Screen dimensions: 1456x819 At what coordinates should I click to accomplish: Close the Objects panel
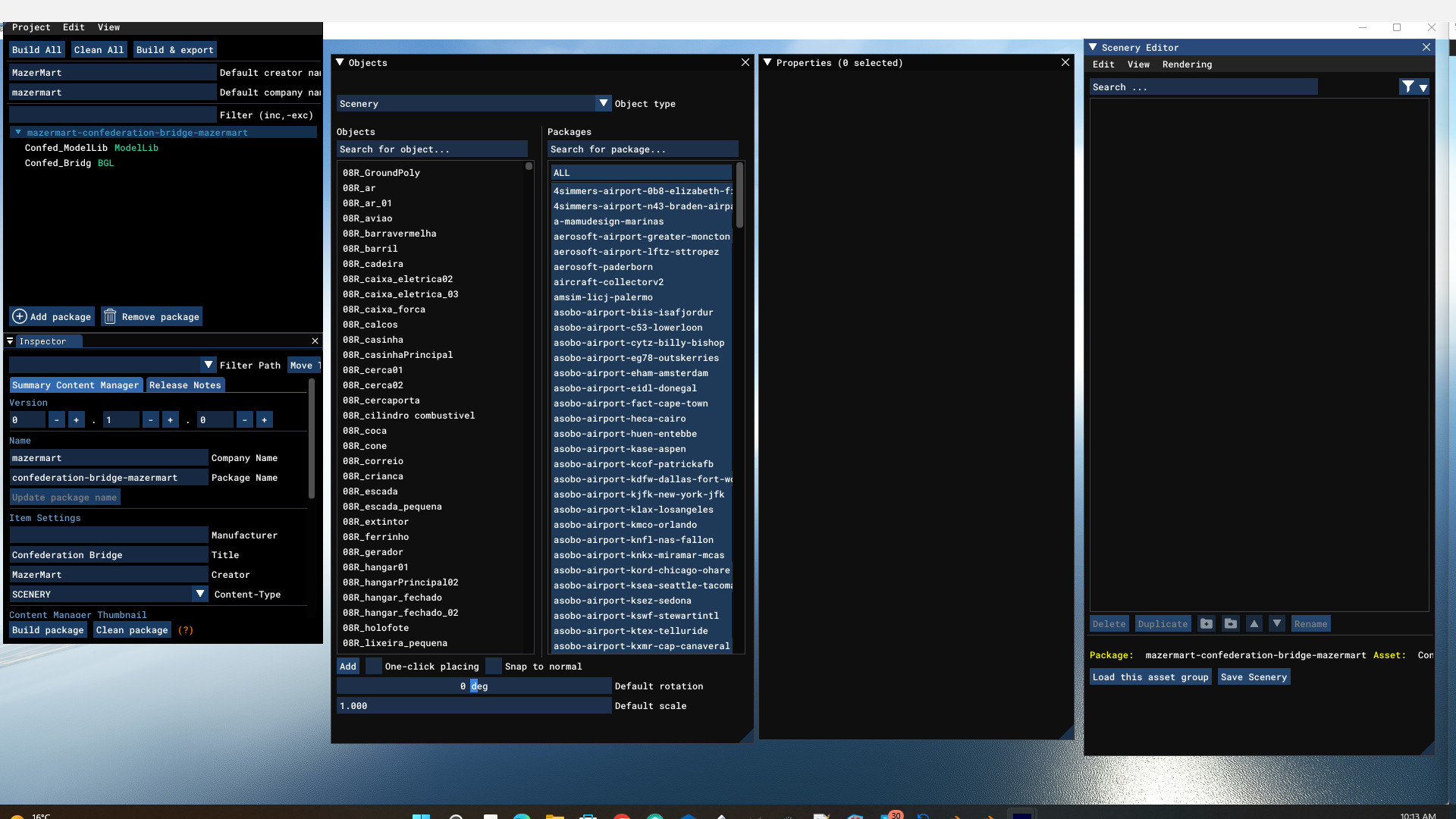click(745, 62)
